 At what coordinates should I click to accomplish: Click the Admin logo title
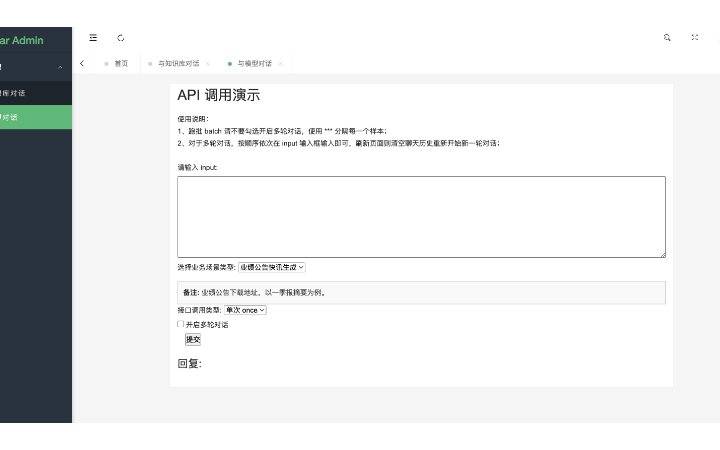[x=22, y=40]
